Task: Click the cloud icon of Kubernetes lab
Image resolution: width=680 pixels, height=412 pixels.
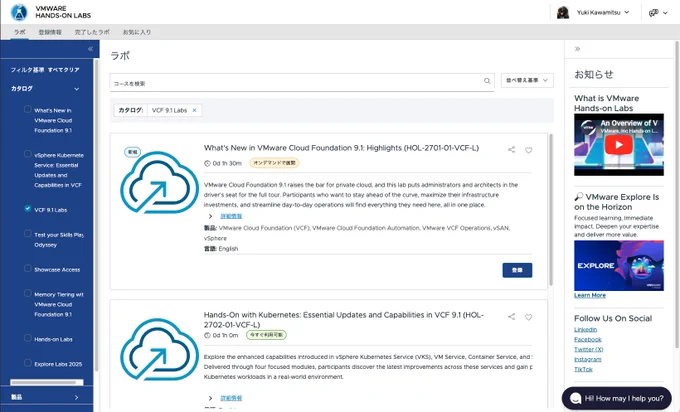Action: (159, 350)
